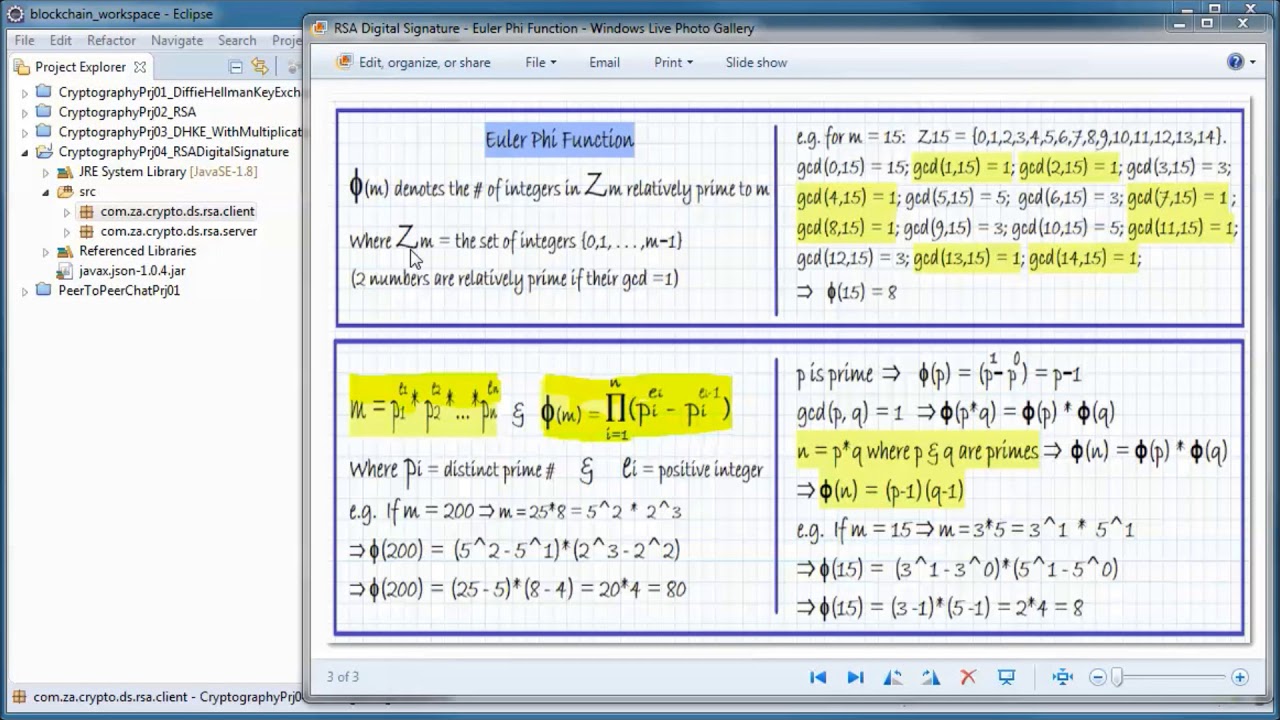
Task: Open the Navigate menu in Eclipse
Action: tap(176, 40)
